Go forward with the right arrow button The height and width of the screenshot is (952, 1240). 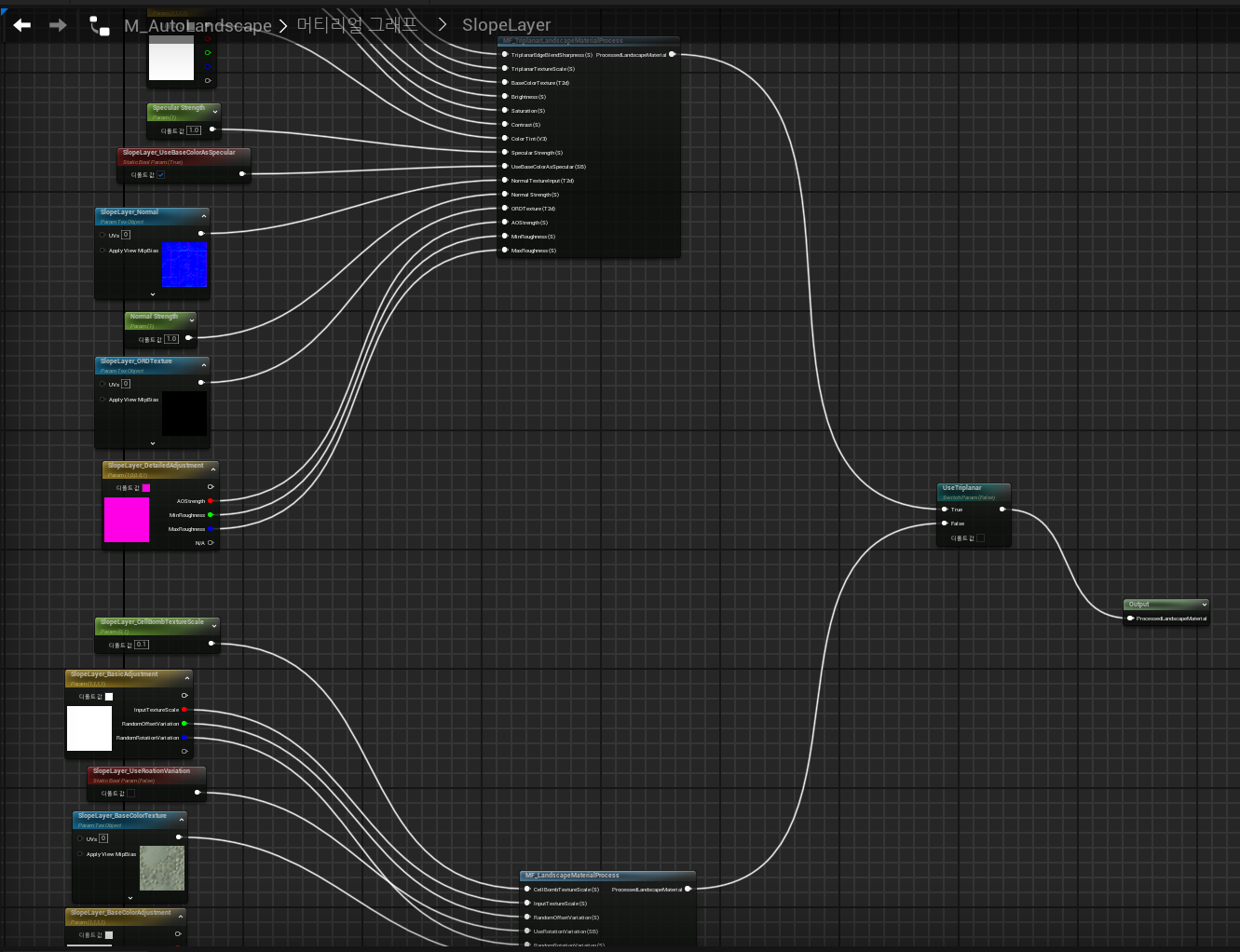click(x=58, y=25)
